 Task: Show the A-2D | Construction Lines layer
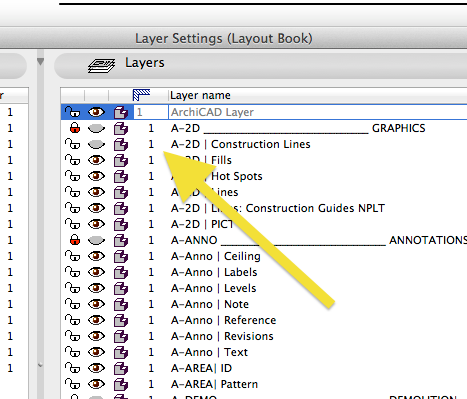tap(96, 144)
